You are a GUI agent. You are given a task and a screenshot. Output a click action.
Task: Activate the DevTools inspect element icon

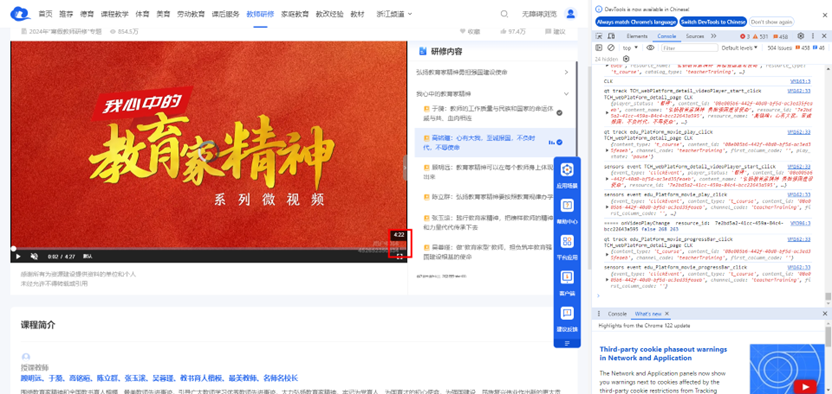599,36
